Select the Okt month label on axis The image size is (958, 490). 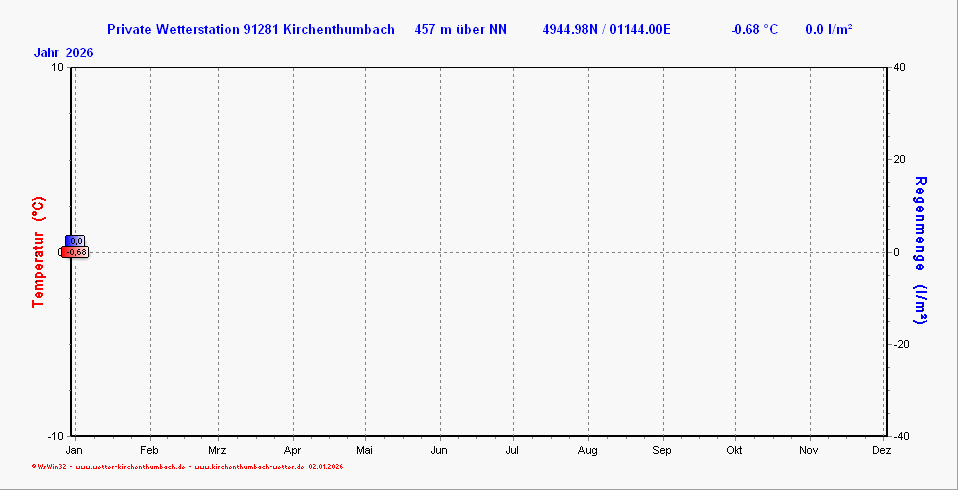(734, 451)
